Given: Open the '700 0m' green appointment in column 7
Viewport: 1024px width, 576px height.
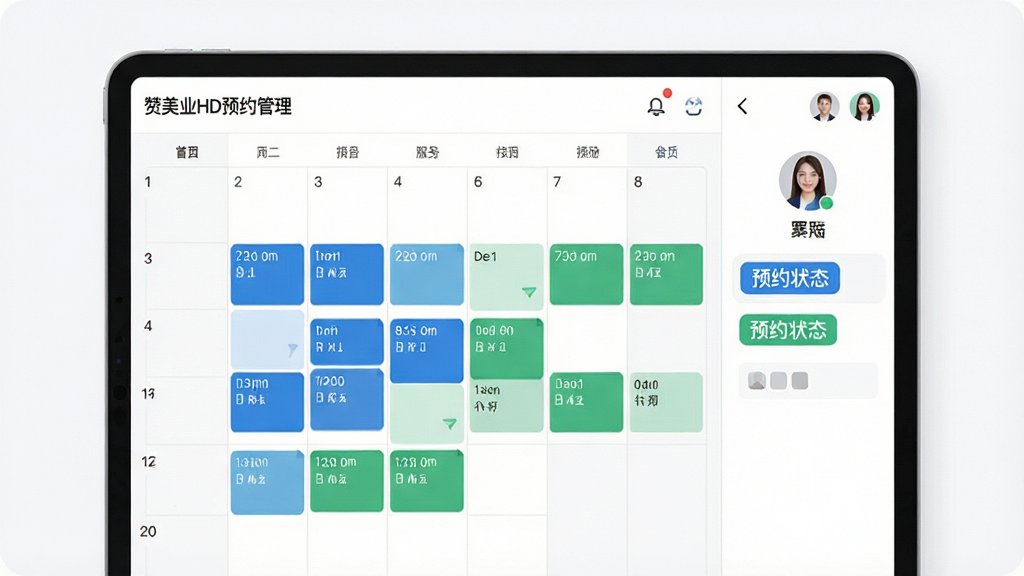Looking at the screenshot, I should 586,274.
